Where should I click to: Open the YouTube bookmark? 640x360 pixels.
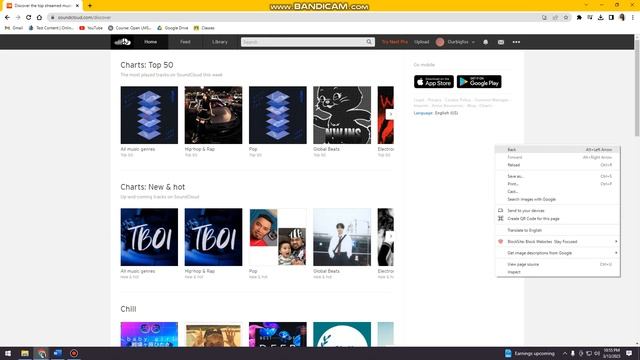pyautogui.click(x=91, y=28)
